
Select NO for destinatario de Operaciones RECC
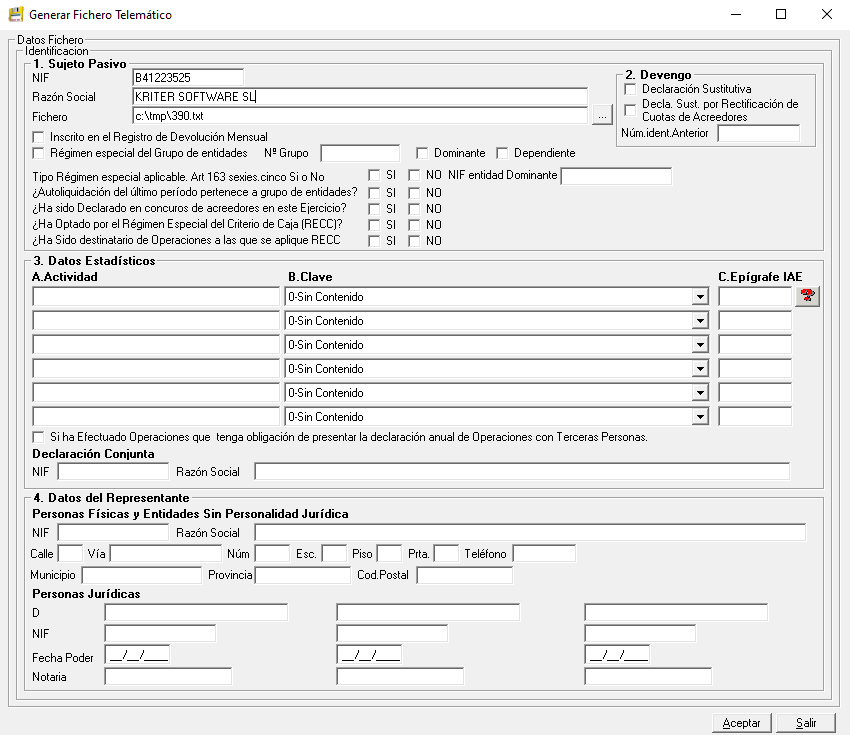[414, 241]
